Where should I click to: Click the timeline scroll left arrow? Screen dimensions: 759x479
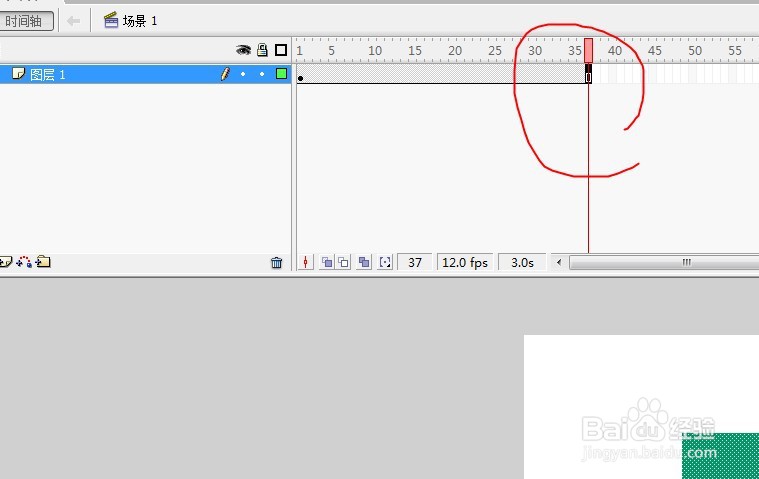(x=559, y=262)
